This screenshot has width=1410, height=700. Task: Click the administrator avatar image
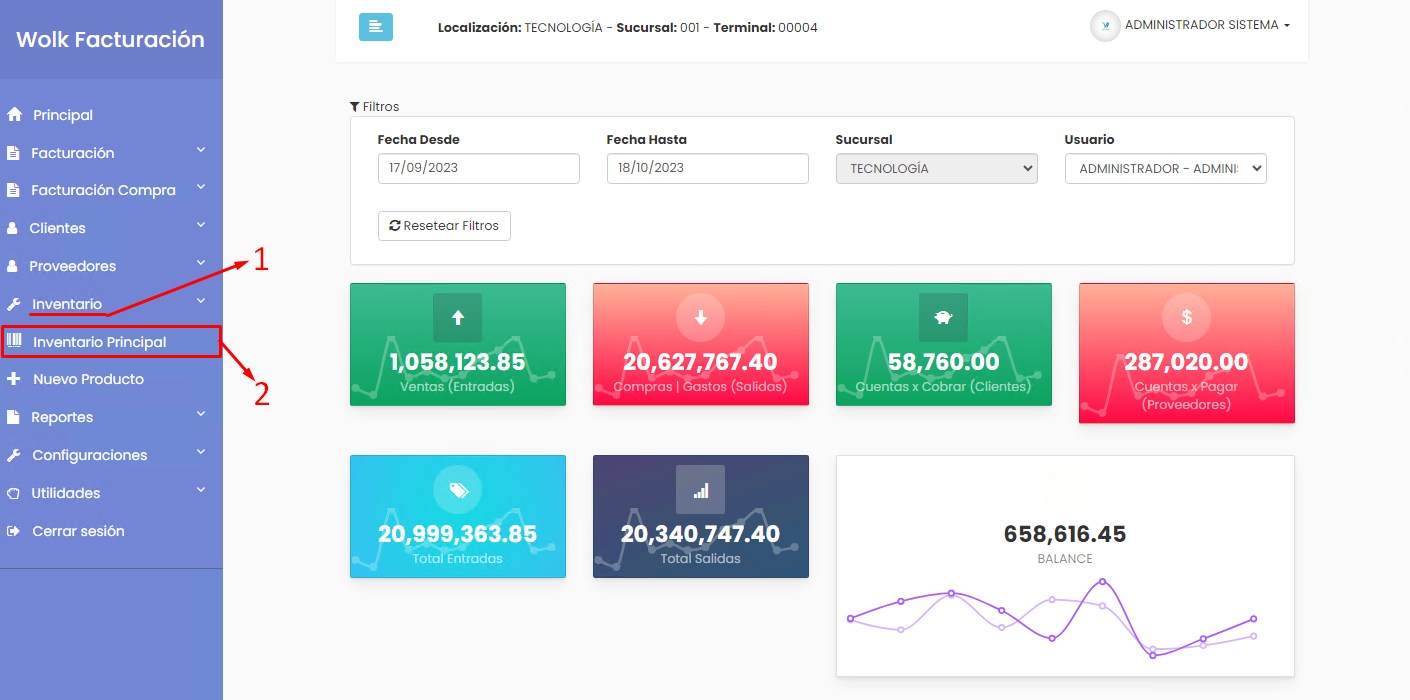pyautogui.click(x=1105, y=26)
